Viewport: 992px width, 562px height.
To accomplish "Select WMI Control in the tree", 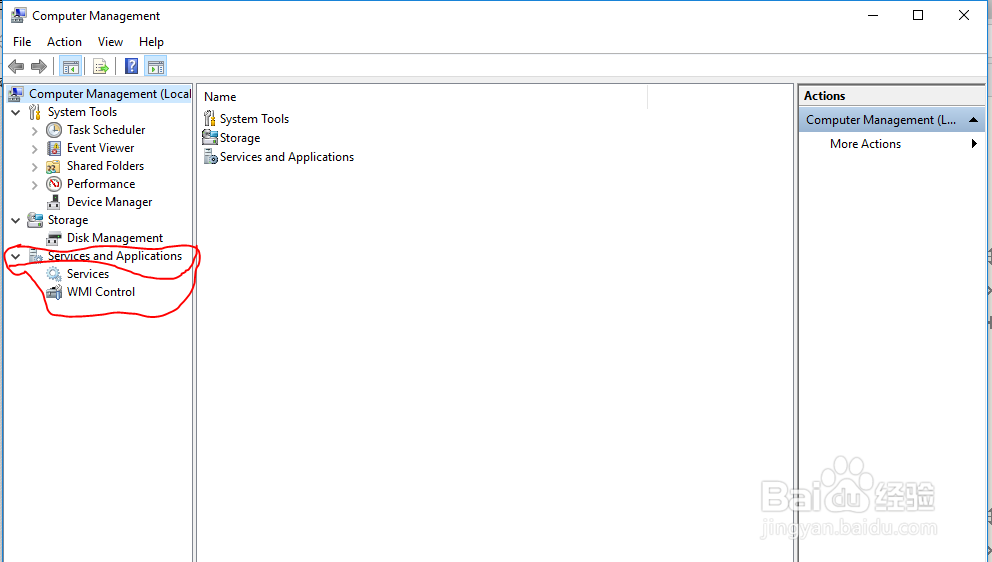I will pyautogui.click(x=101, y=292).
